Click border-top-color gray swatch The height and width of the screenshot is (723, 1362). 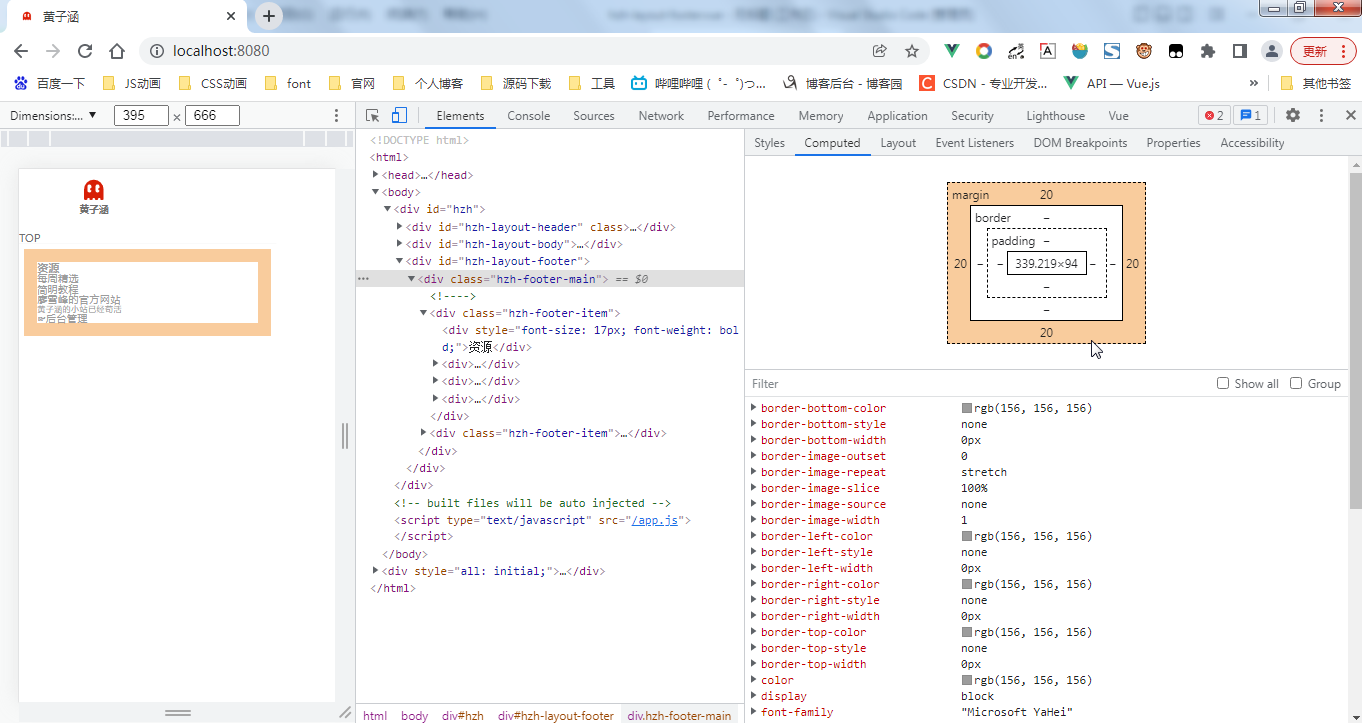tap(967, 632)
